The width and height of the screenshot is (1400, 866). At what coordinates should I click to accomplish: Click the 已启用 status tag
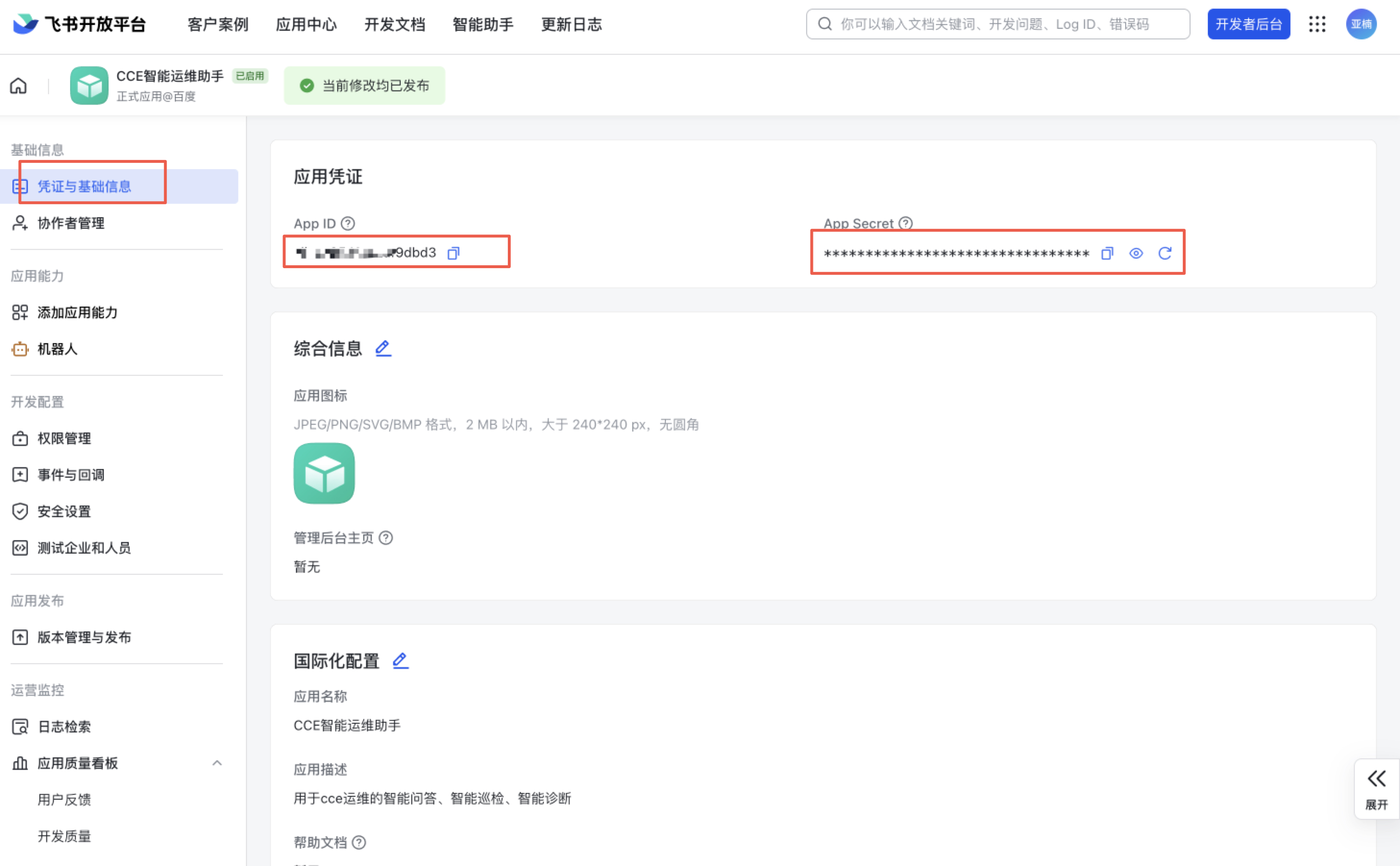(250, 75)
